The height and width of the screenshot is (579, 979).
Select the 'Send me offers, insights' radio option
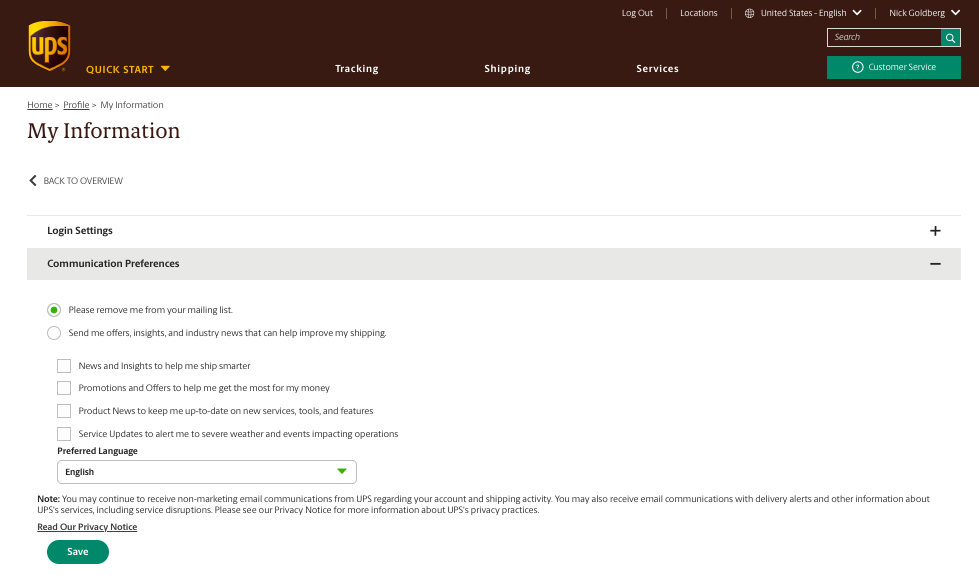[54, 333]
